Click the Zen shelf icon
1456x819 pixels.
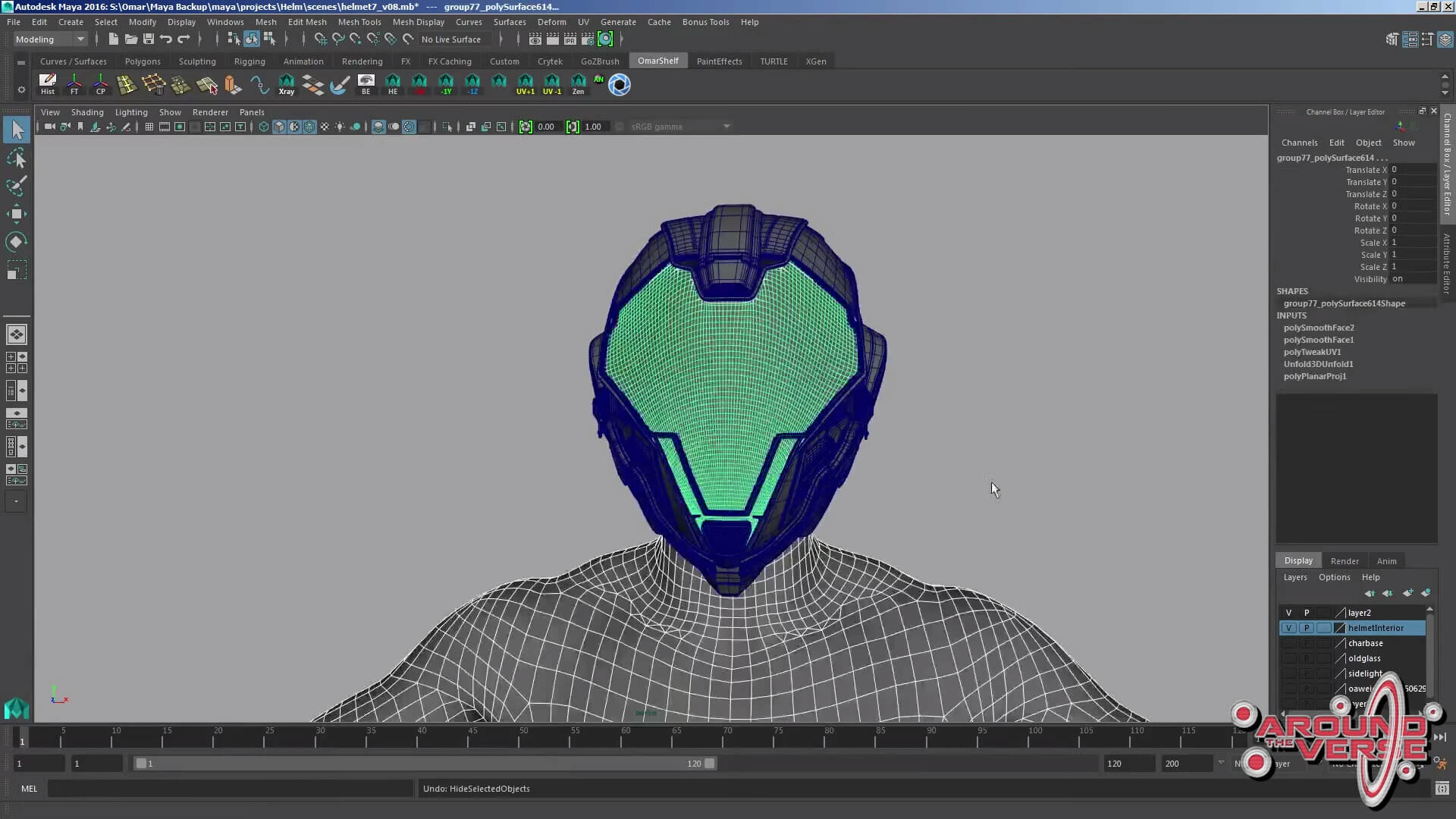click(578, 84)
